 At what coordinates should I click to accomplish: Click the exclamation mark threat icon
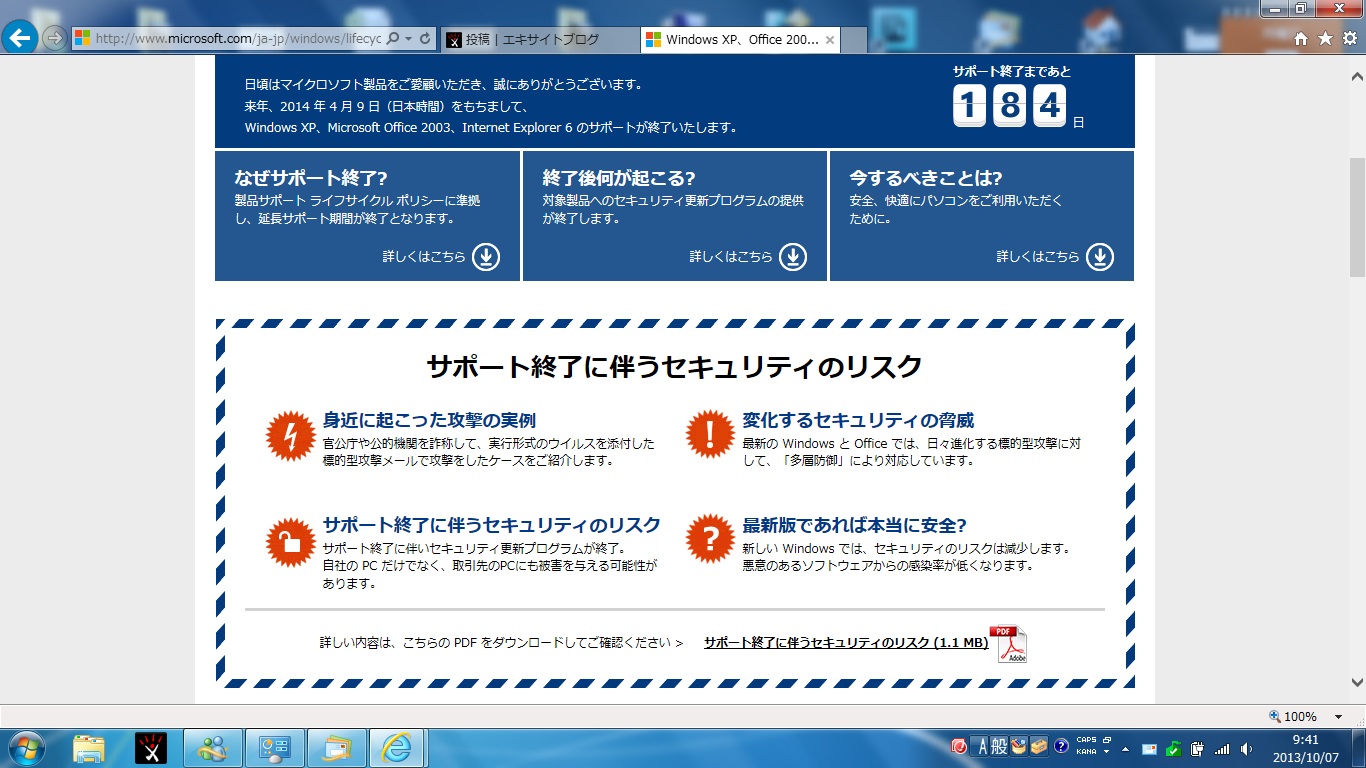pos(711,435)
